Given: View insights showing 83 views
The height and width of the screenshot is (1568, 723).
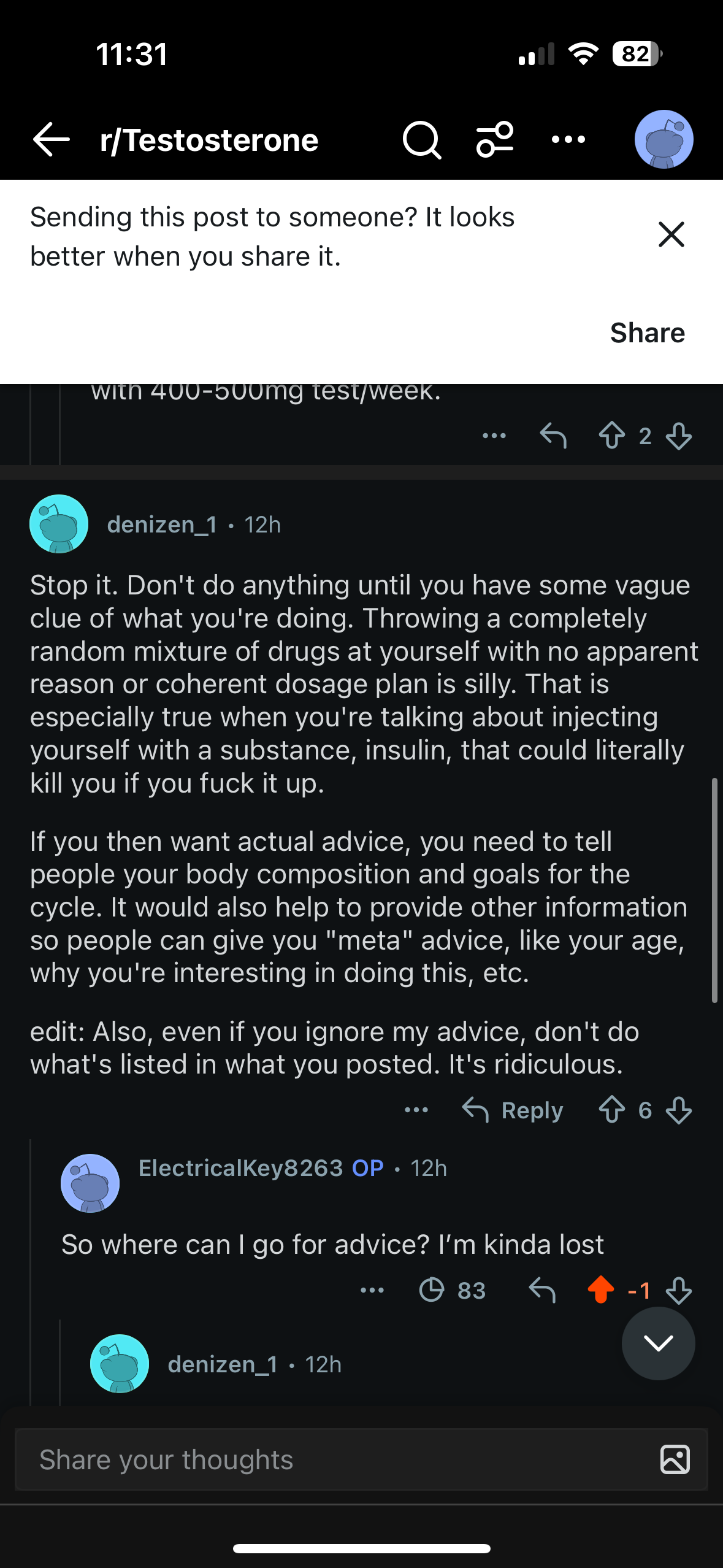Looking at the screenshot, I should tap(453, 1290).
